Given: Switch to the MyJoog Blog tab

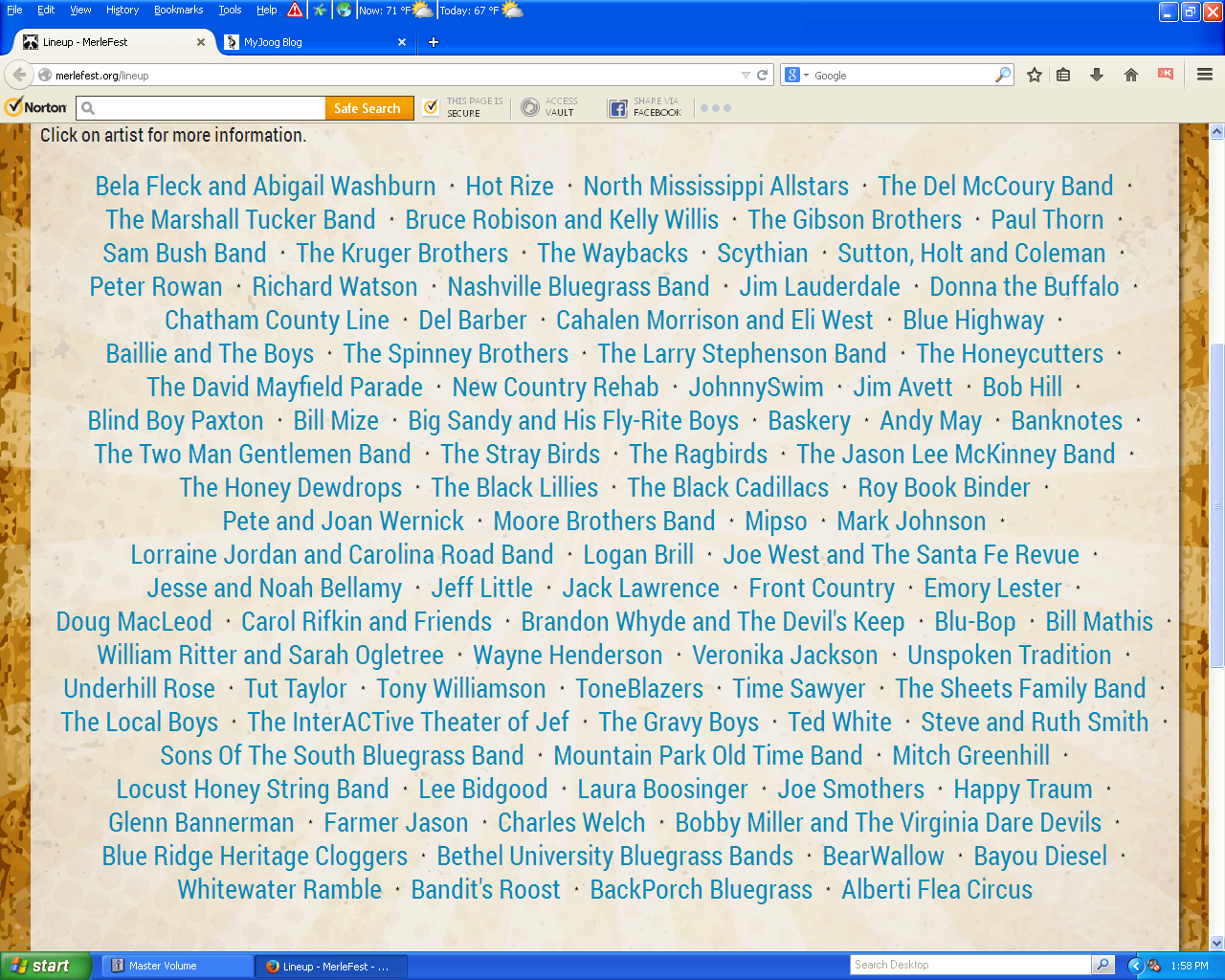Looking at the screenshot, I should (x=314, y=42).
